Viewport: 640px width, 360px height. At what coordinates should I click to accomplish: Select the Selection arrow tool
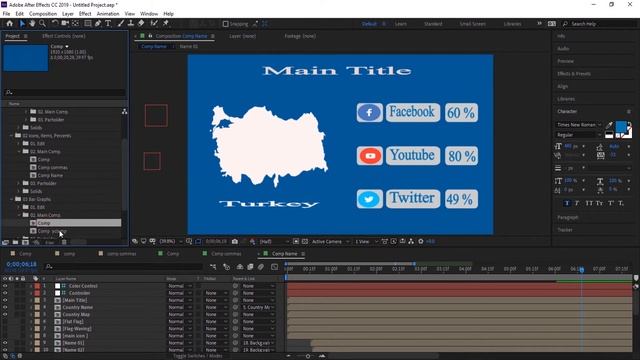point(22,24)
